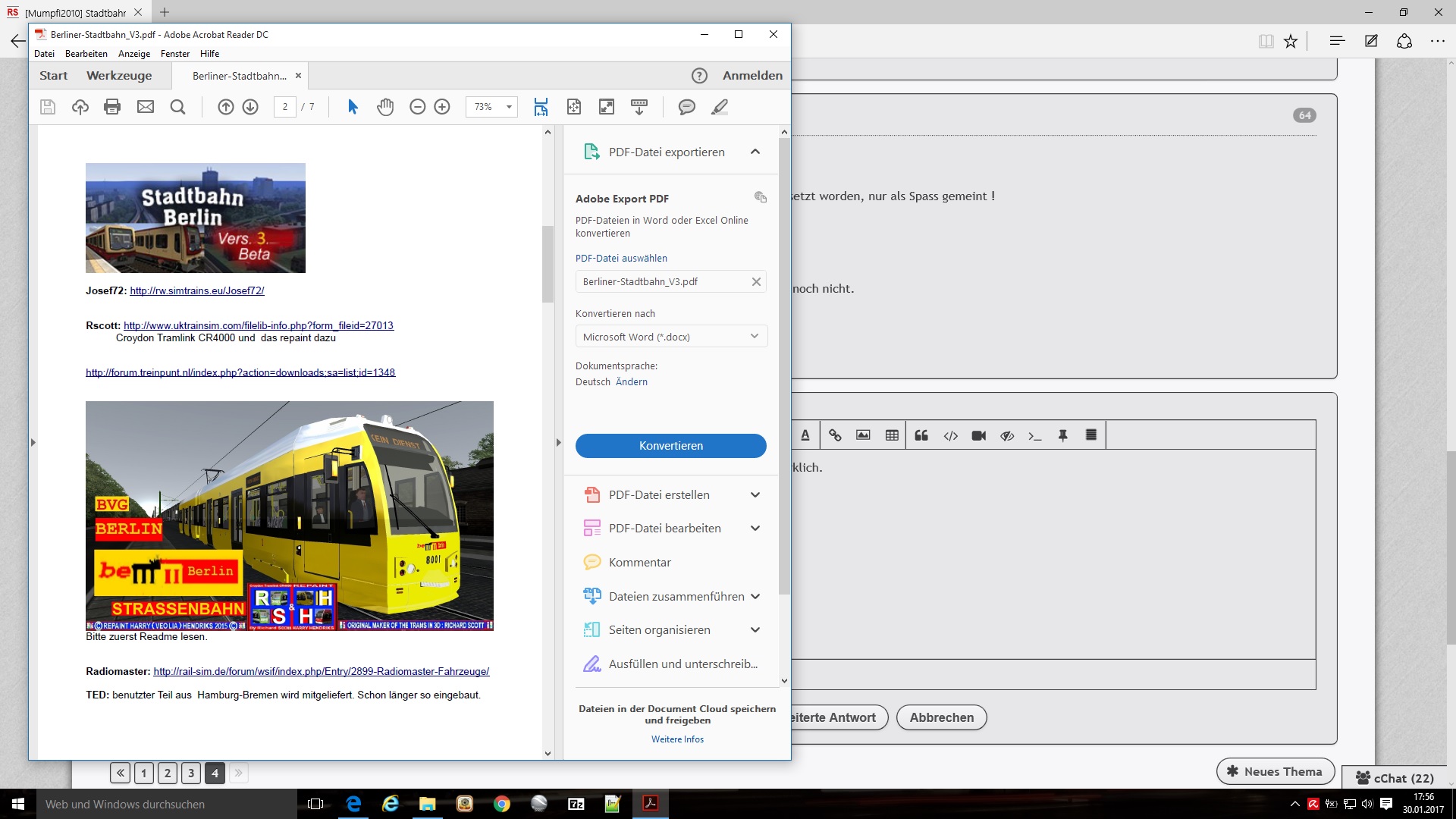Expand the PDF-Datei bearbeiten tool
Viewport: 1456px width, 819px height.
pyautogui.click(x=755, y=529)
